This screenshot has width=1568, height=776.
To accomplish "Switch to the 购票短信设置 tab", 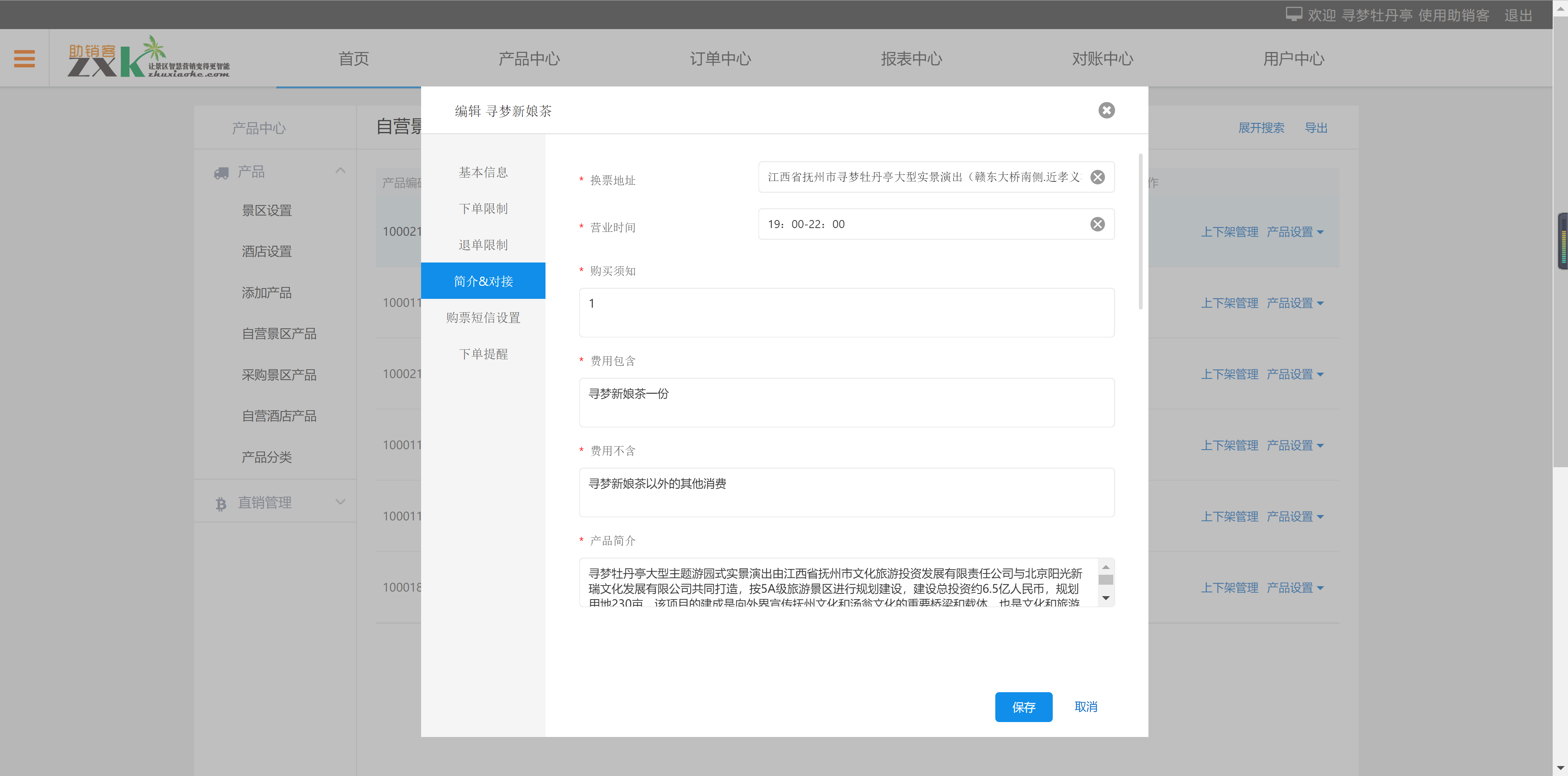I will pos(483,317).
